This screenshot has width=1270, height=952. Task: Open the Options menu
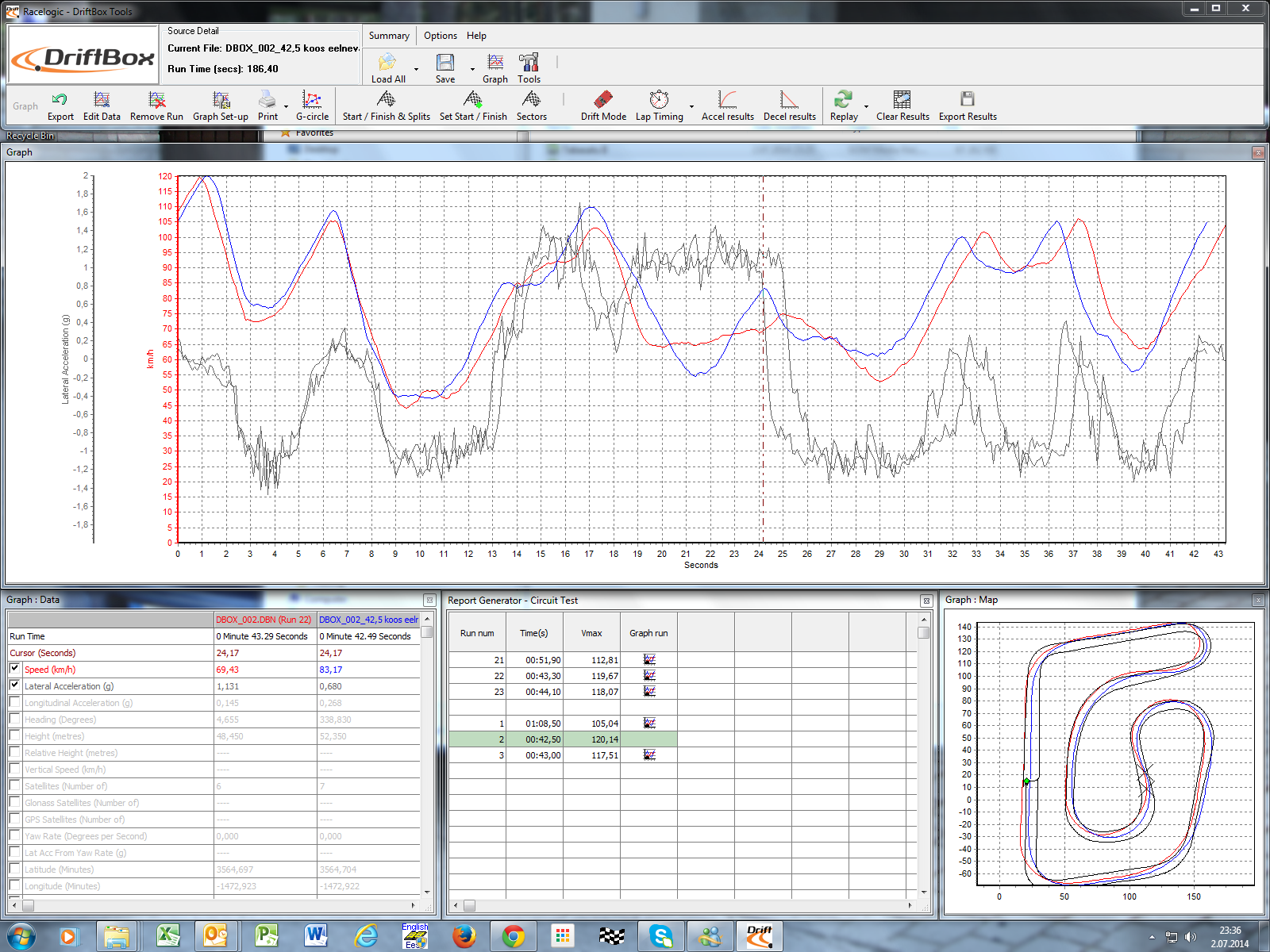[x=441, y=36]
